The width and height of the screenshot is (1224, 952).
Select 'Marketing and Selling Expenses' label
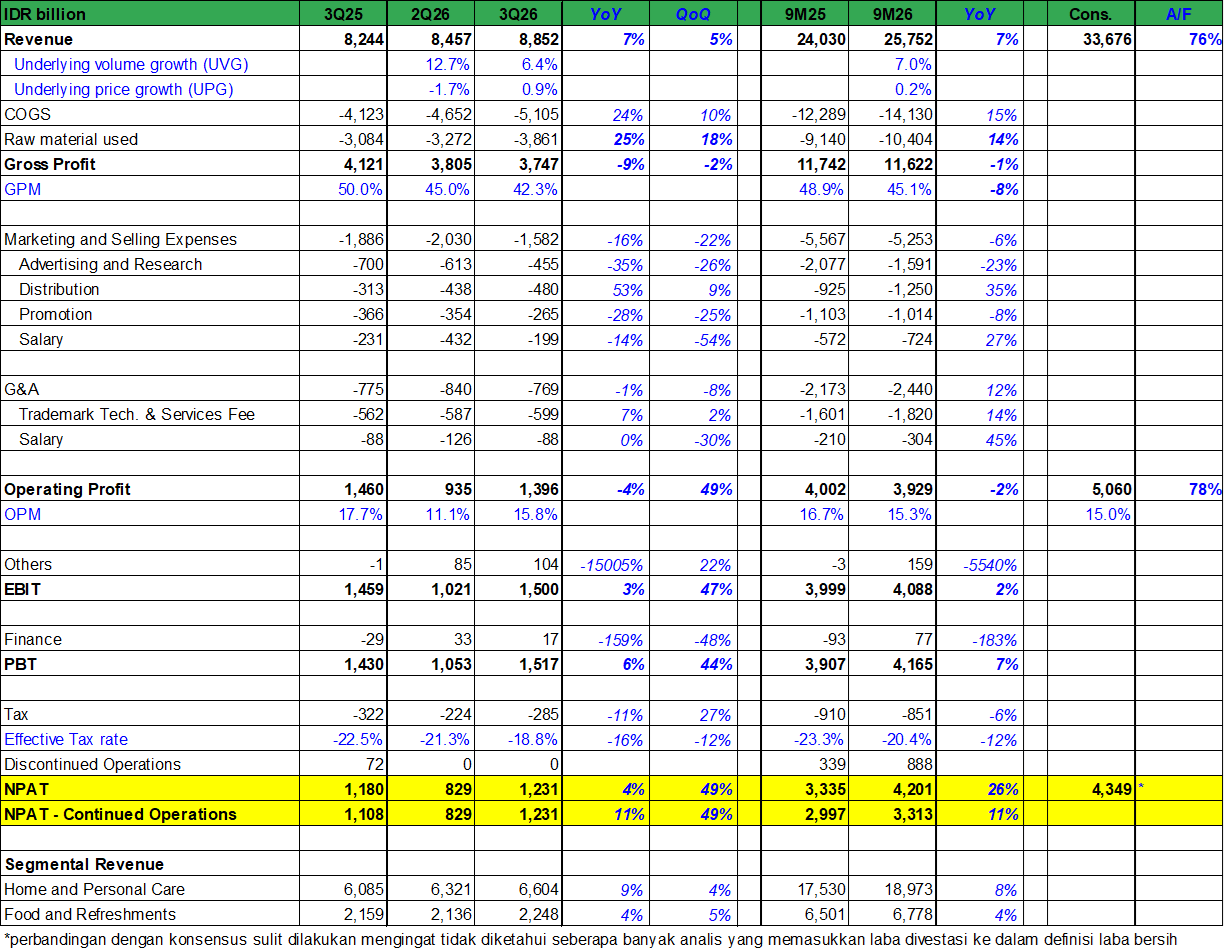(x=121, y=239)
